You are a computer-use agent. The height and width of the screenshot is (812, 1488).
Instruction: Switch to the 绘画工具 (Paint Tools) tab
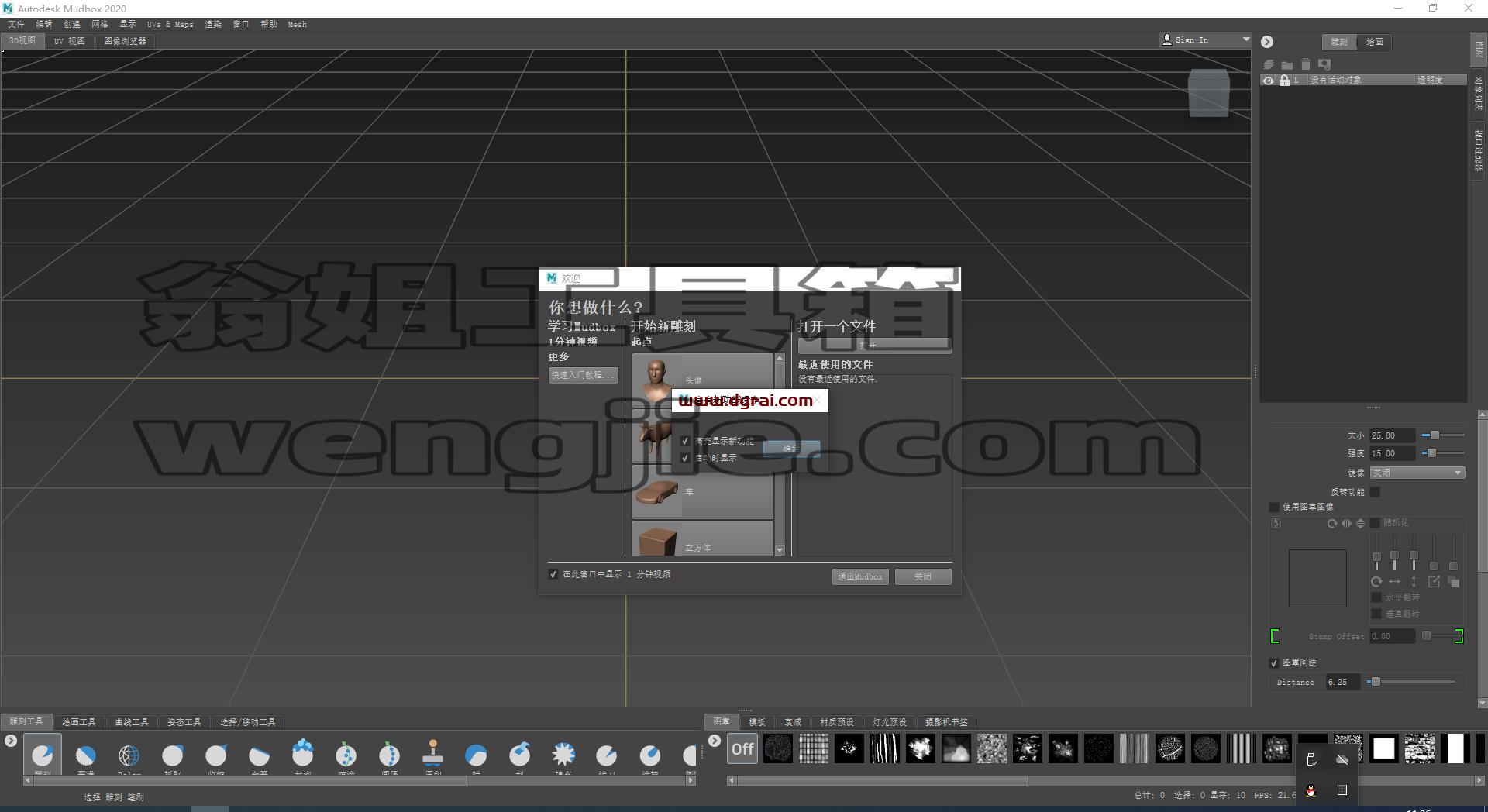(x=79, y=722)
